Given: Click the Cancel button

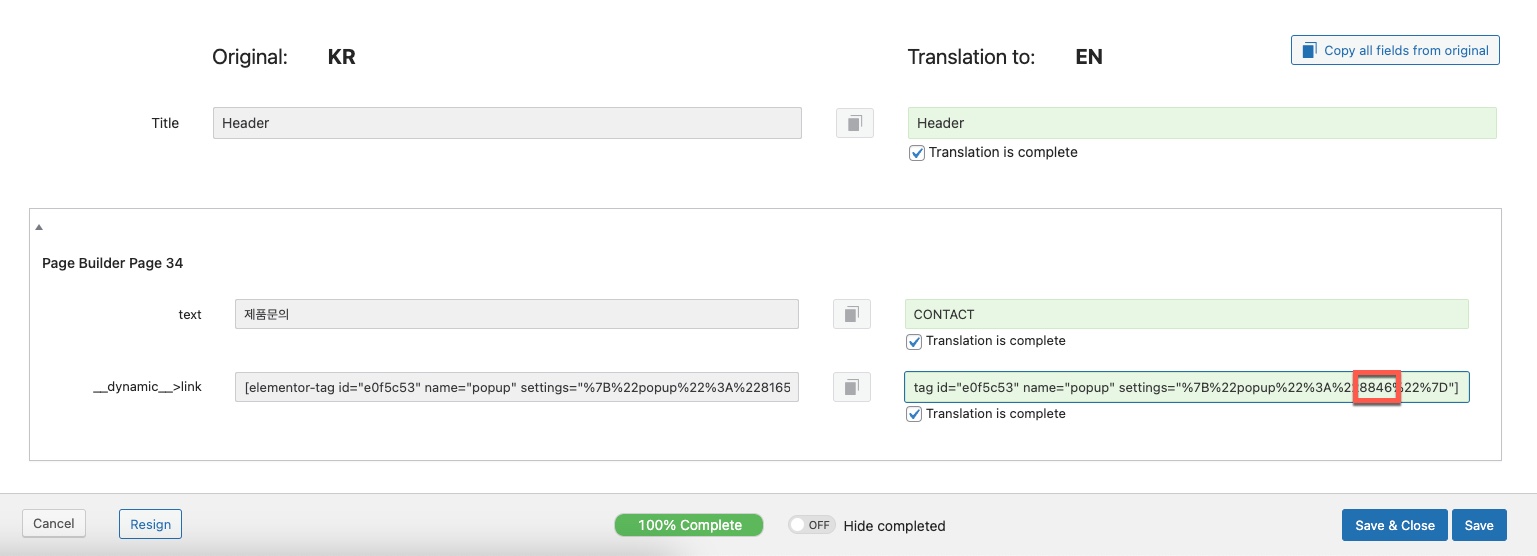Looking at the screenshot, I should (x=54, y=523).
